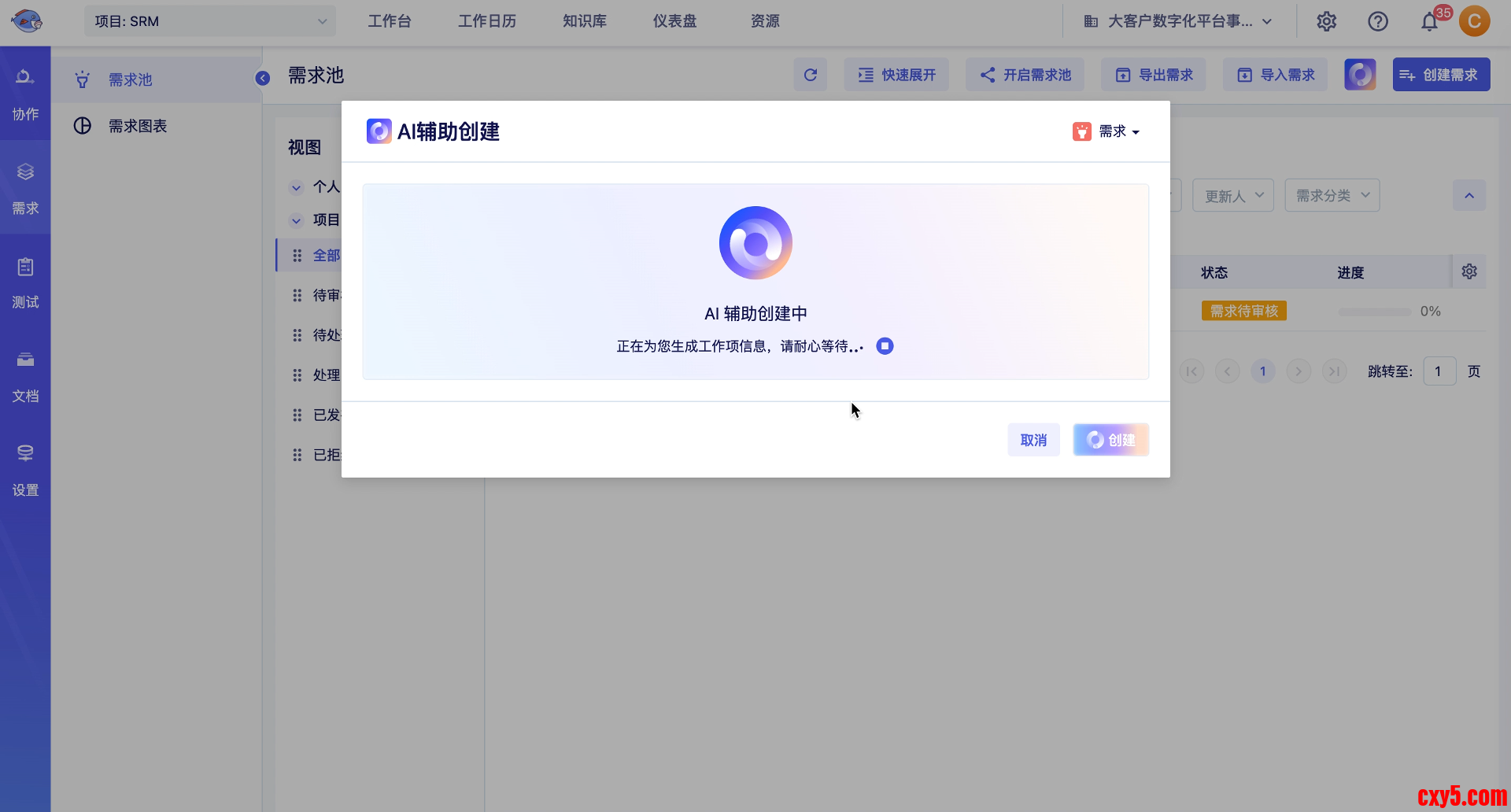Switch to 工作日历 in top navigation
This screenshot has width=1511, height=812.
point(487,21)
